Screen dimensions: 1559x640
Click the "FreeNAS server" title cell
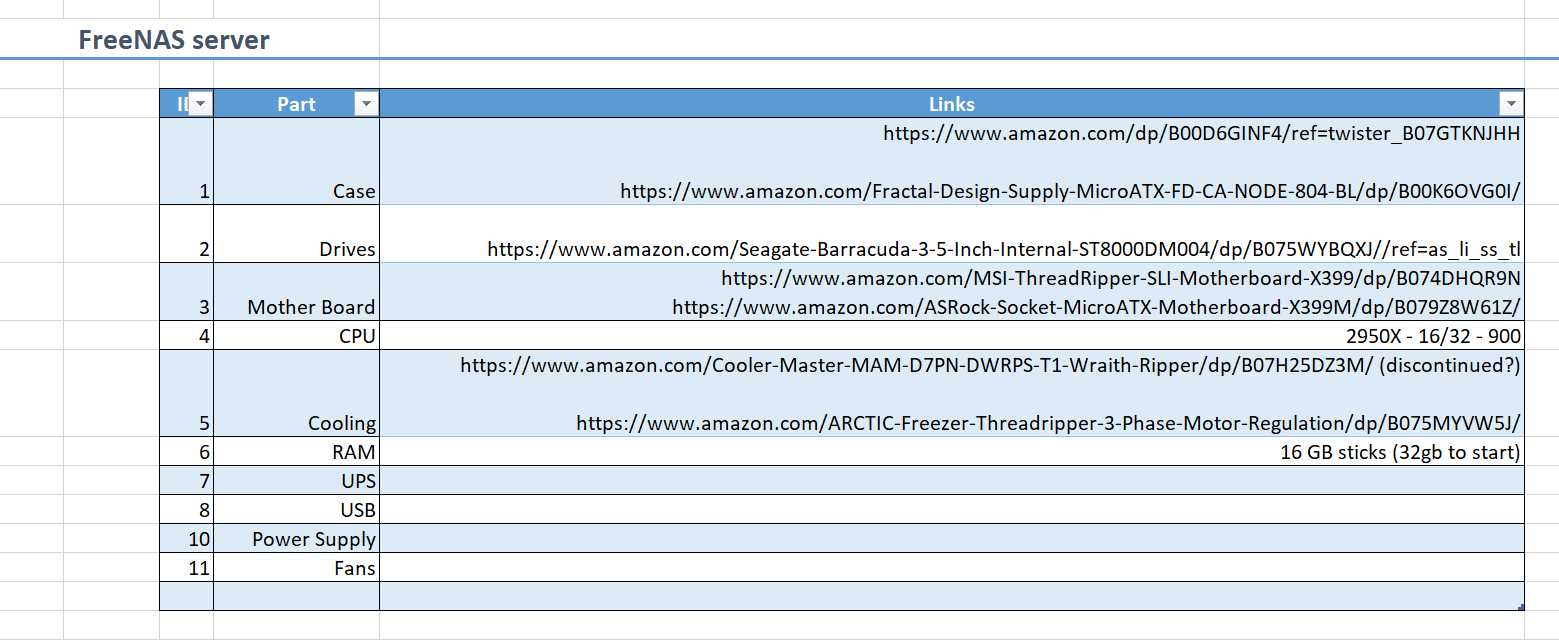(174, 40)
